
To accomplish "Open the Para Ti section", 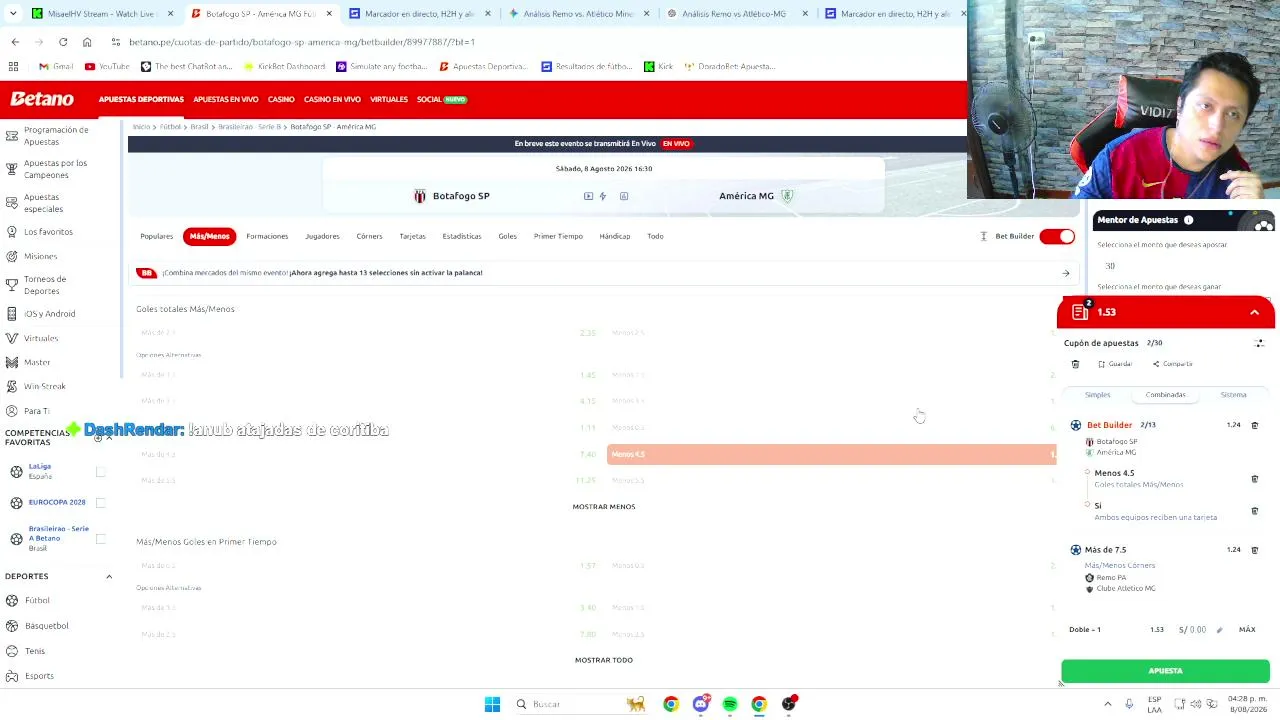I will [37, 411].
